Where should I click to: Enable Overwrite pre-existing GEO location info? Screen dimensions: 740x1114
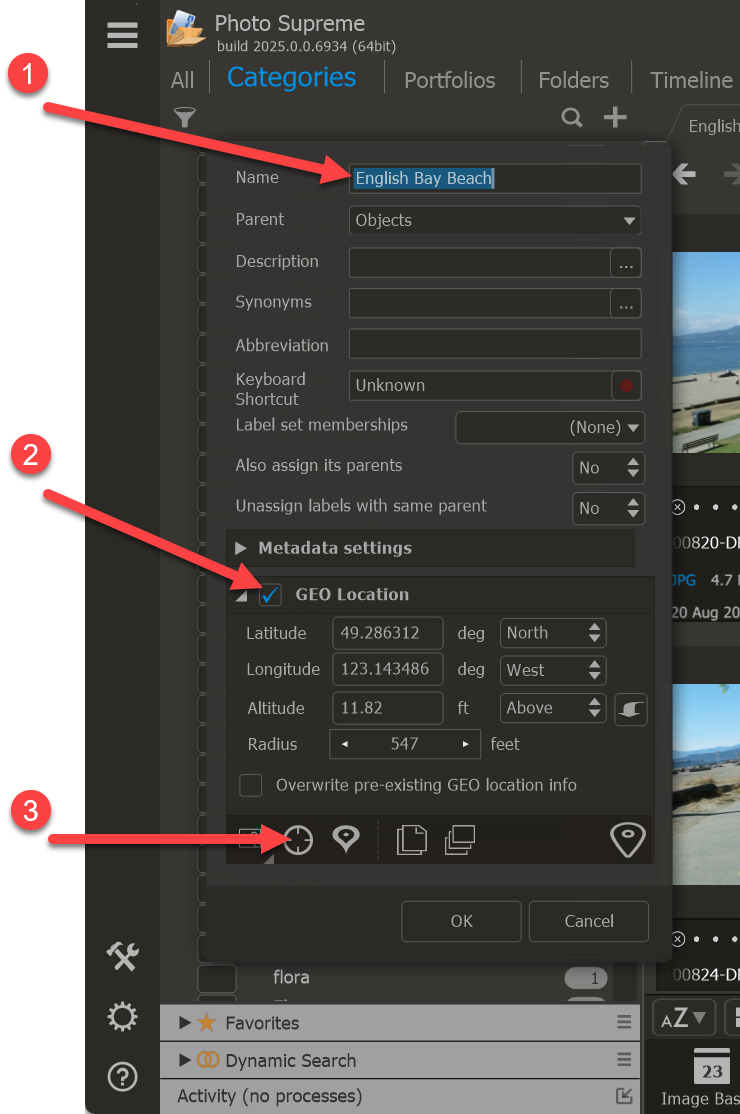point(251,786)
